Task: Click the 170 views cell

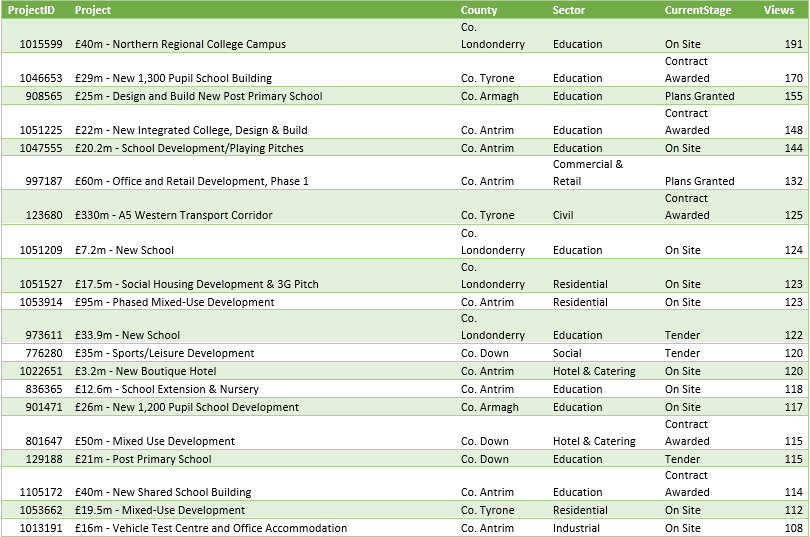Action: [x=793, y=78]
